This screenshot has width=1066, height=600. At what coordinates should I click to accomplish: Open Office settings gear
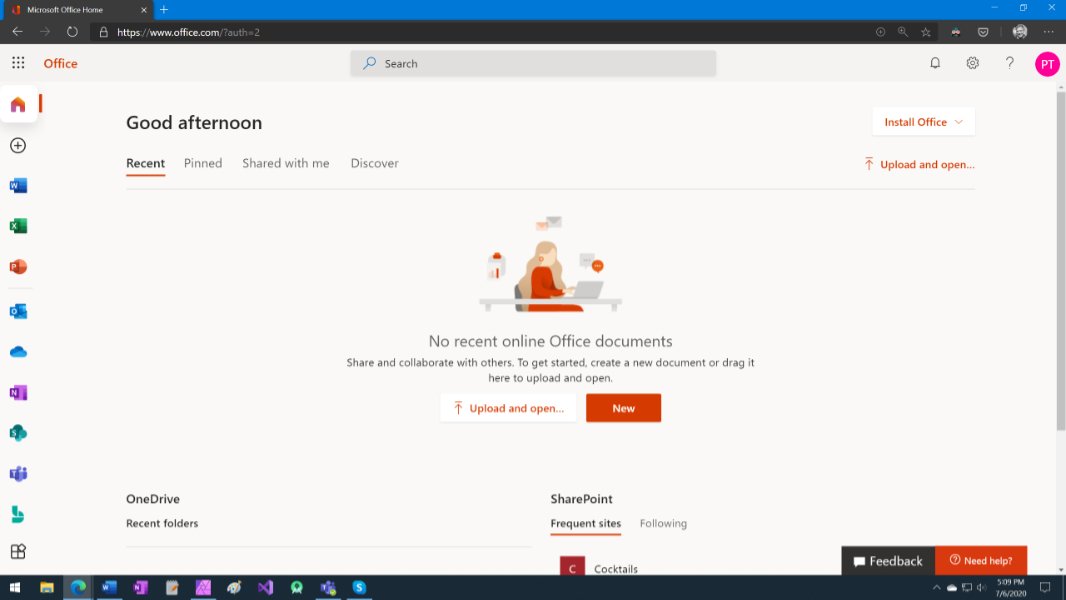tap(973, 63)
